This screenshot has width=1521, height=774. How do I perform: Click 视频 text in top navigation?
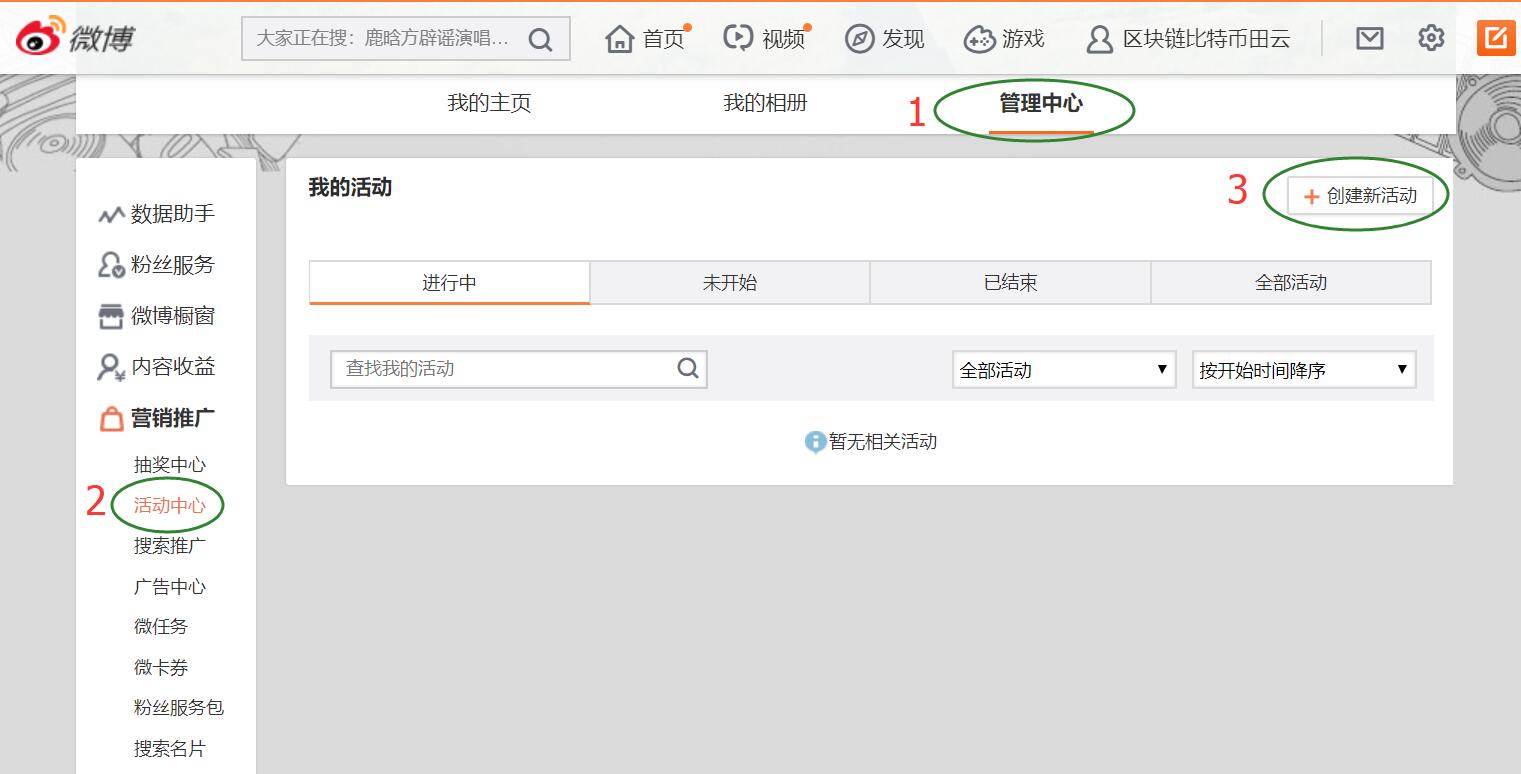pos(783,39)
